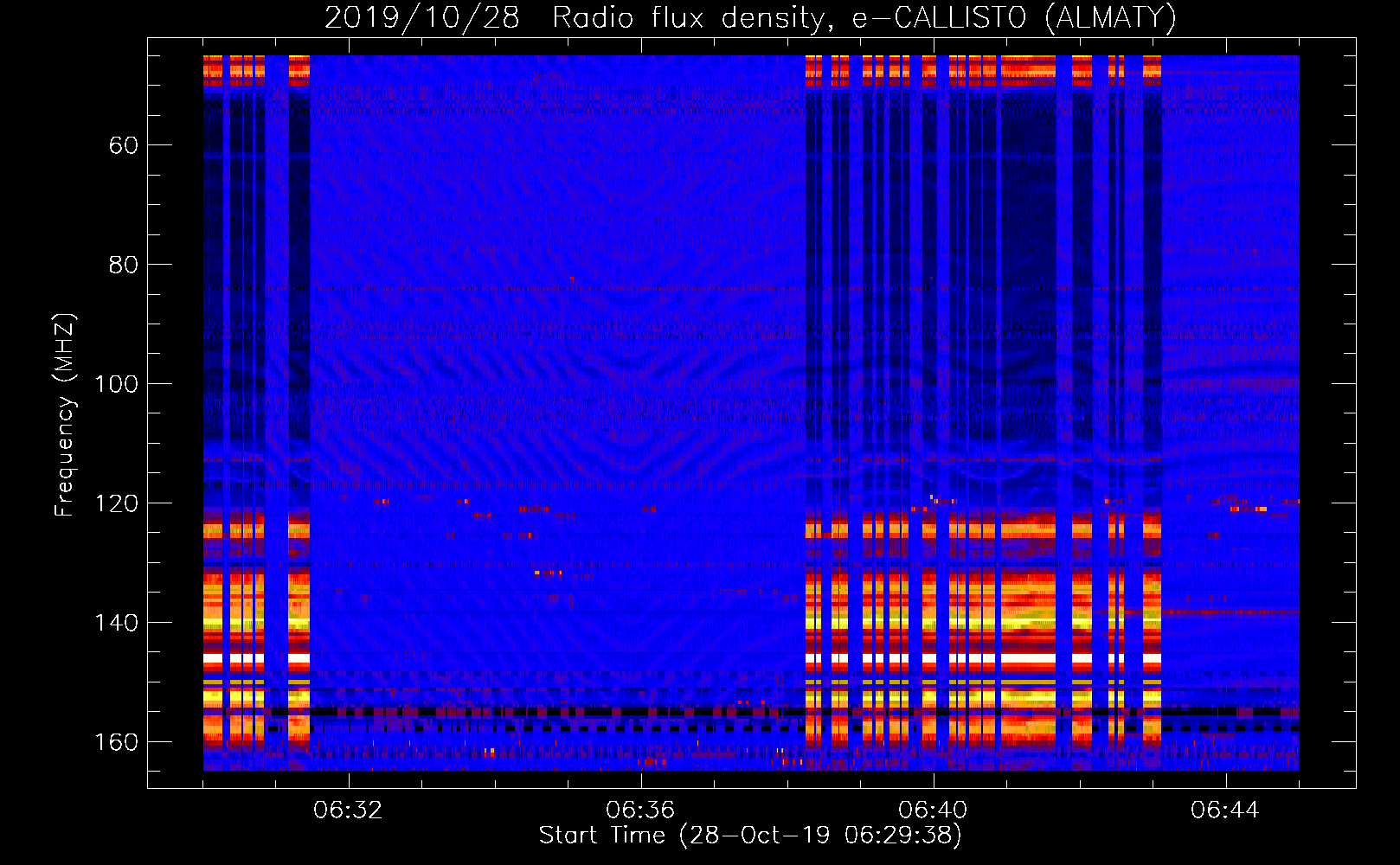
Task: Click the 06:36 time tick label
Action: click(x=640, y=811)
